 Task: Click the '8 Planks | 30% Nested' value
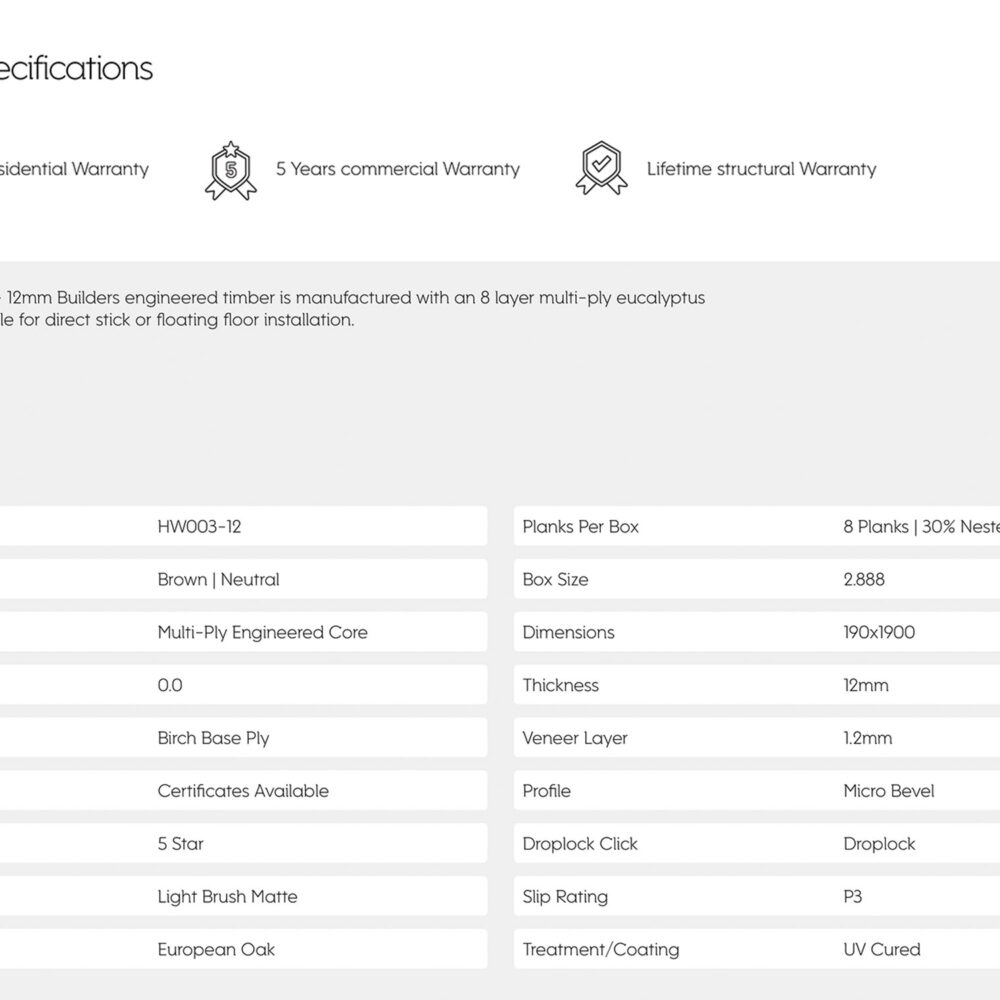921,527
